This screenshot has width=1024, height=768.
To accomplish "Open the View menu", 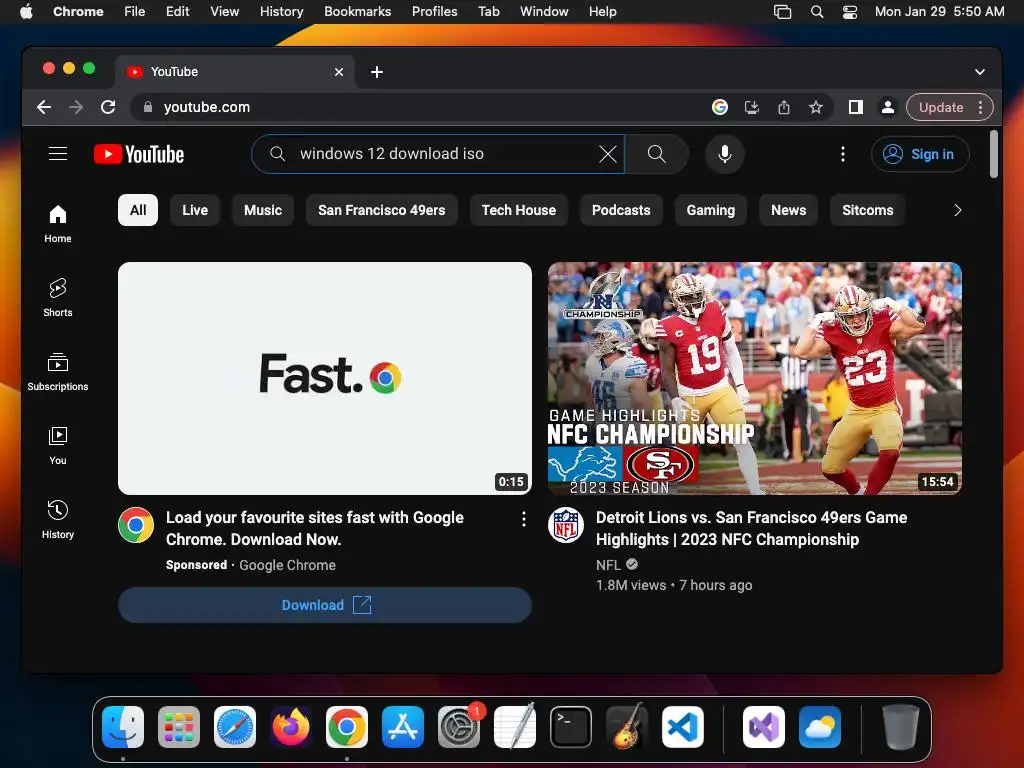I will [224, 11].
